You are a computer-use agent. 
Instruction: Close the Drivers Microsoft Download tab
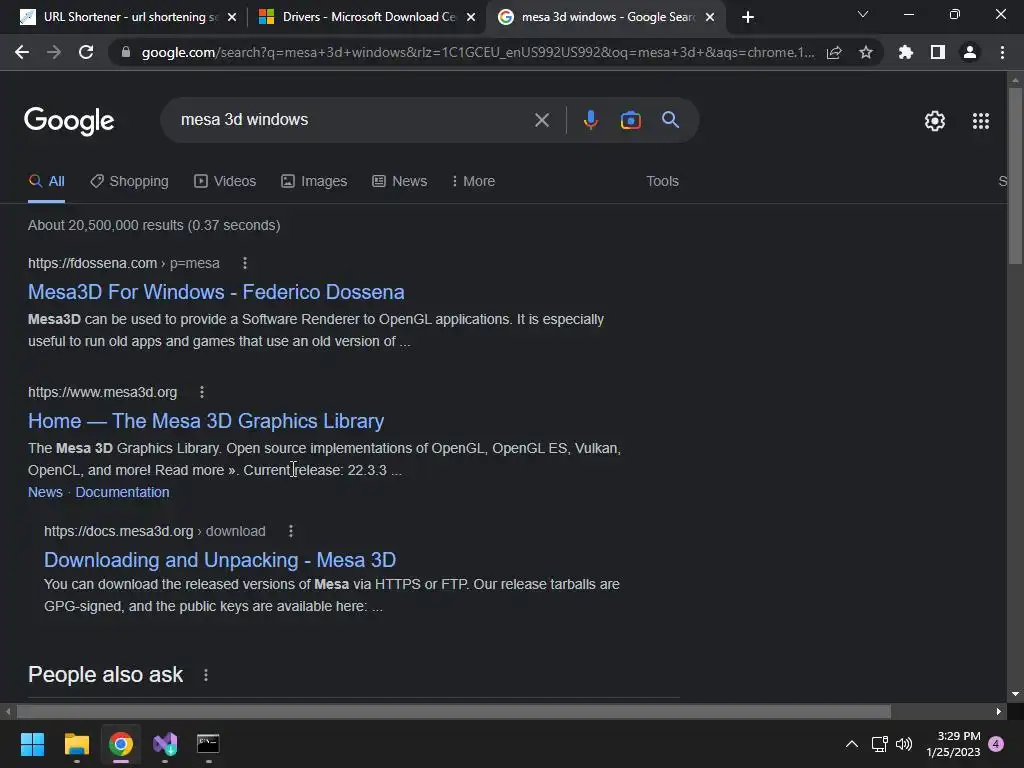coord(471,17)
